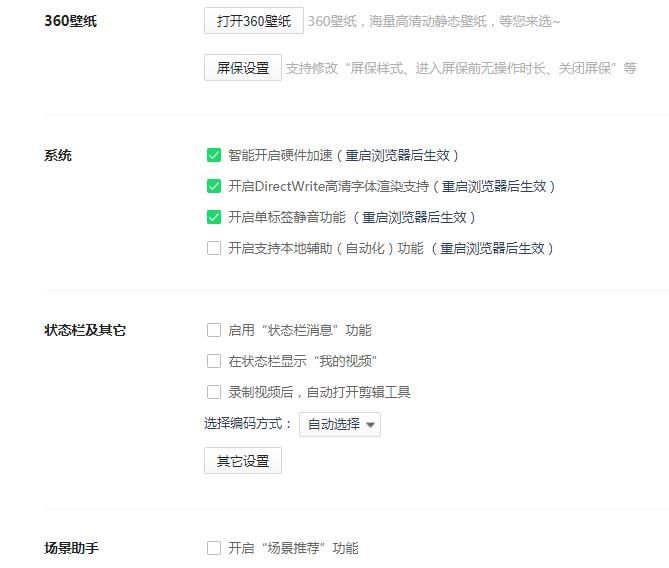Click the 系统 section heading
669x568 pixels.
[58, 155]
